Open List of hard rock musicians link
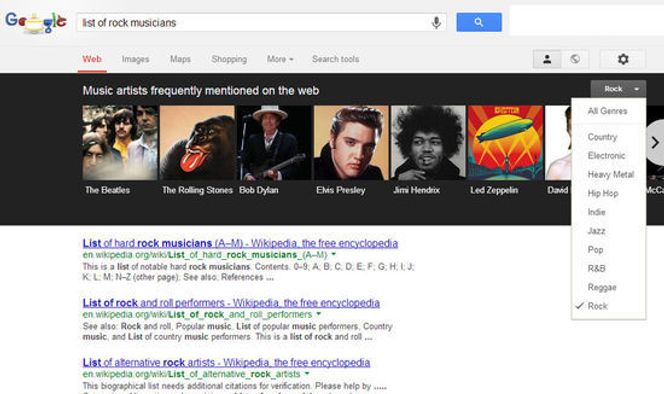Viewport: 664px width, 394px height. click(240, 243)
